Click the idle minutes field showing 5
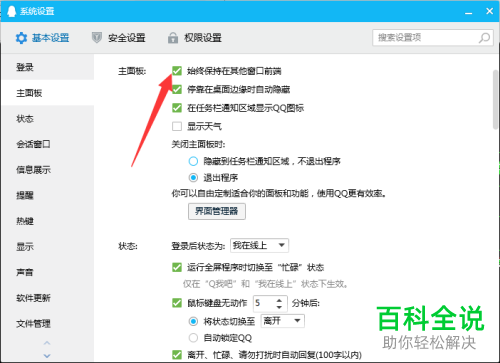The width and height of the screenshot is (500, 363). click(x=264, y=303)
